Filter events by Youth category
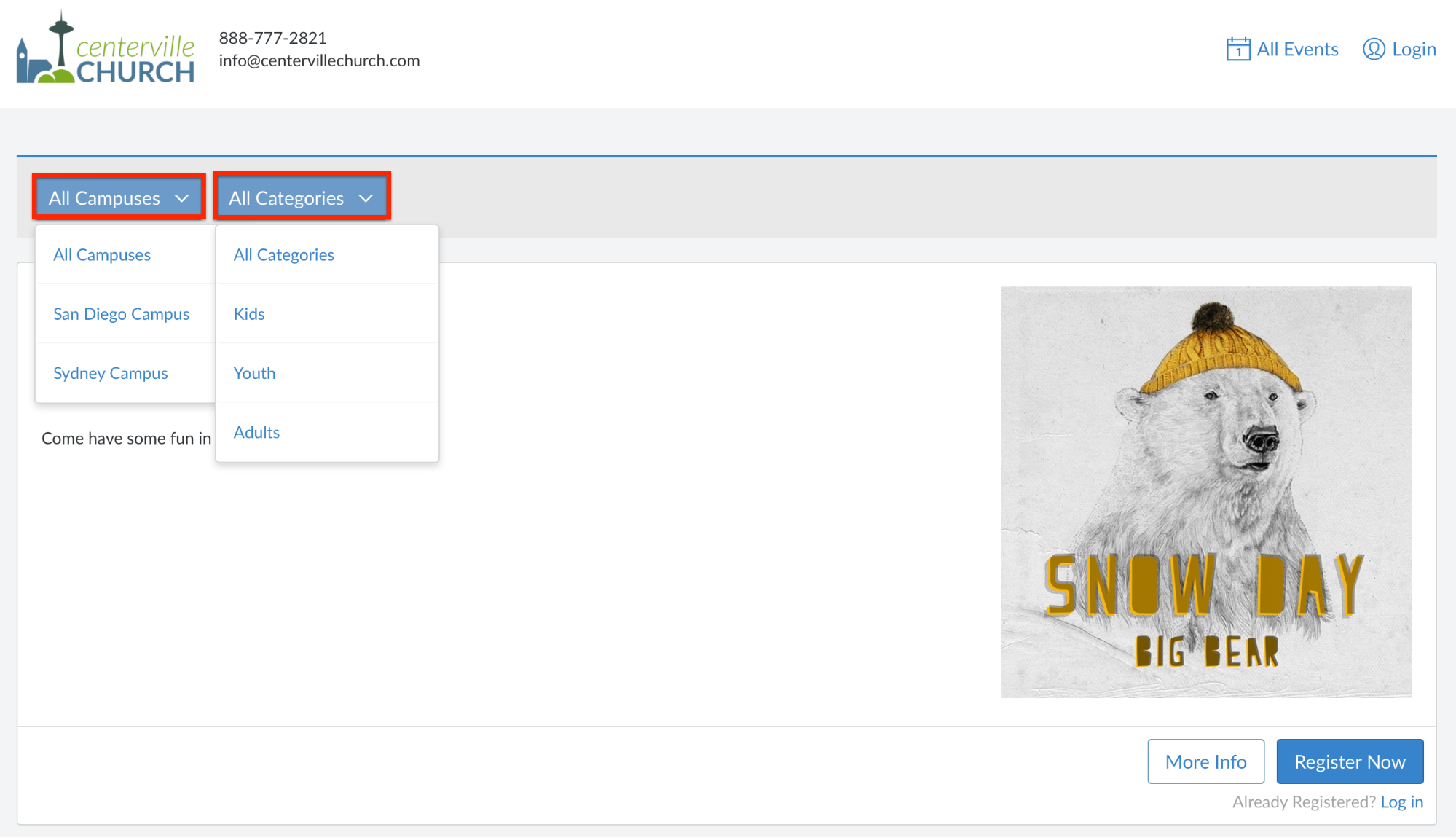Viewport: 1456px width, 838px height. [254, 373]
